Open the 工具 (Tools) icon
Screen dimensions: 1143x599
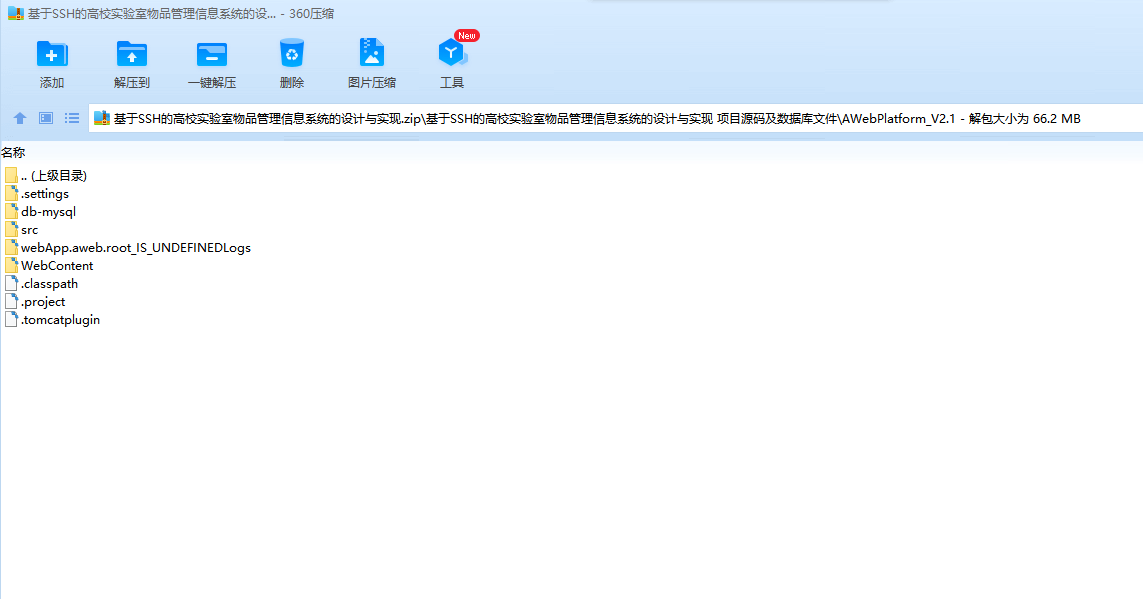point(452,53)
